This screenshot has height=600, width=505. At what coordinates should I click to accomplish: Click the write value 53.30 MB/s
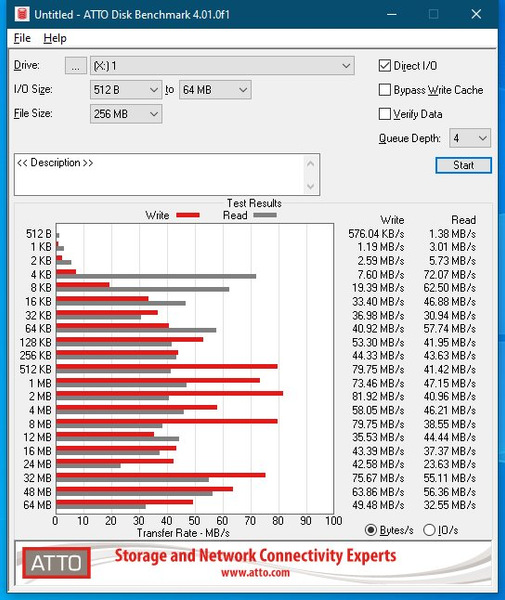378,342
